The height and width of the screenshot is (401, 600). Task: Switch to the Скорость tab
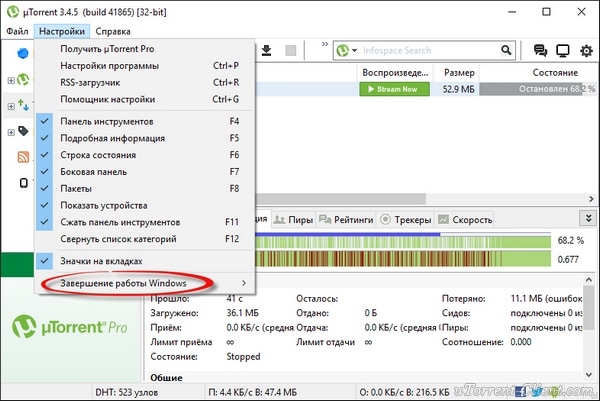coord(465,220)
